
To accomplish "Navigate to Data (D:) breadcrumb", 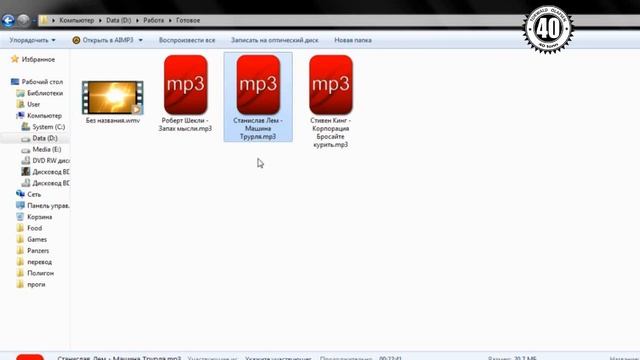I will click(118, 20).
